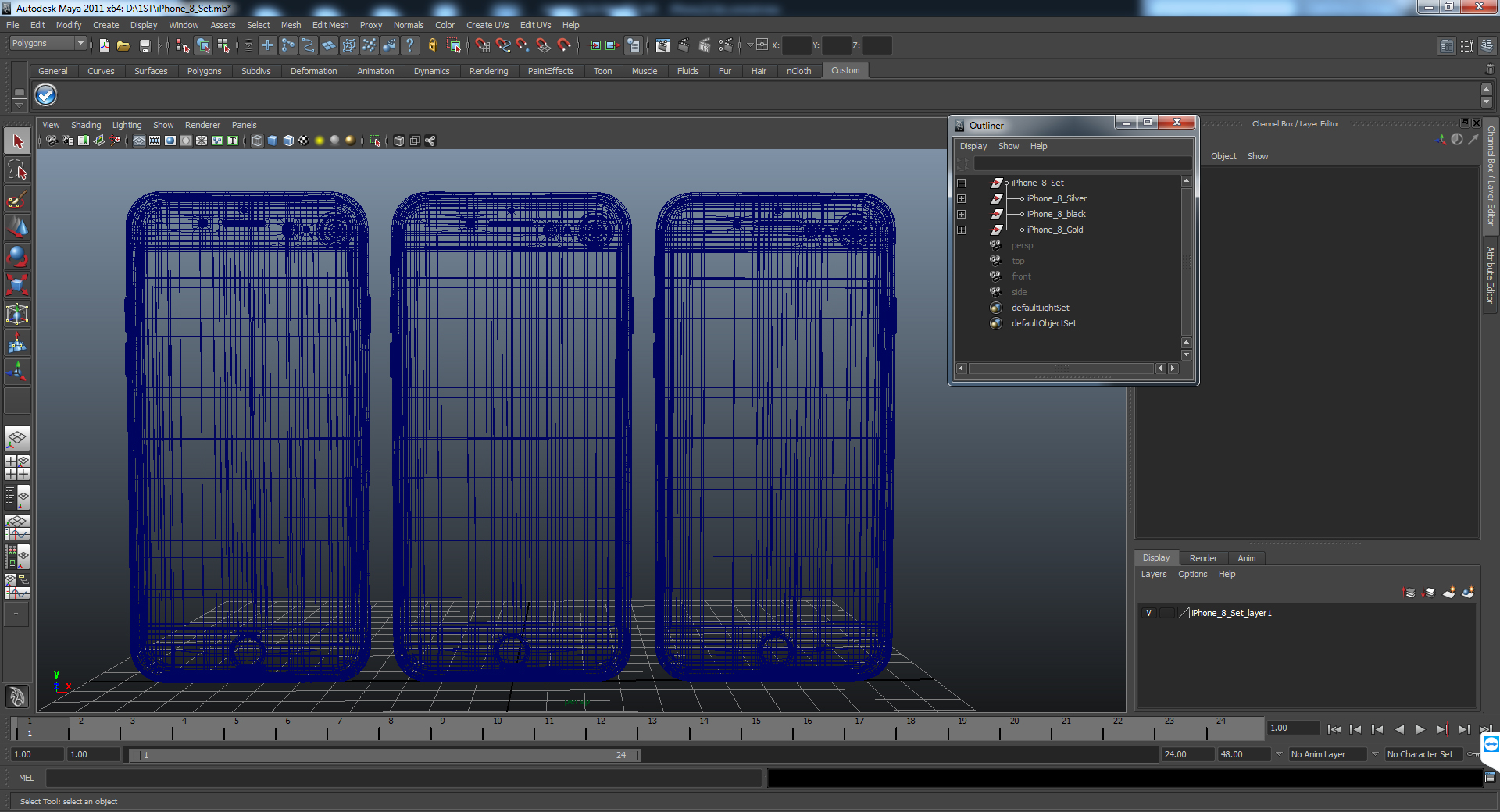Activate the Rotate tool sphere icon
1500x812 pixels.
click(x=17, y=257)
